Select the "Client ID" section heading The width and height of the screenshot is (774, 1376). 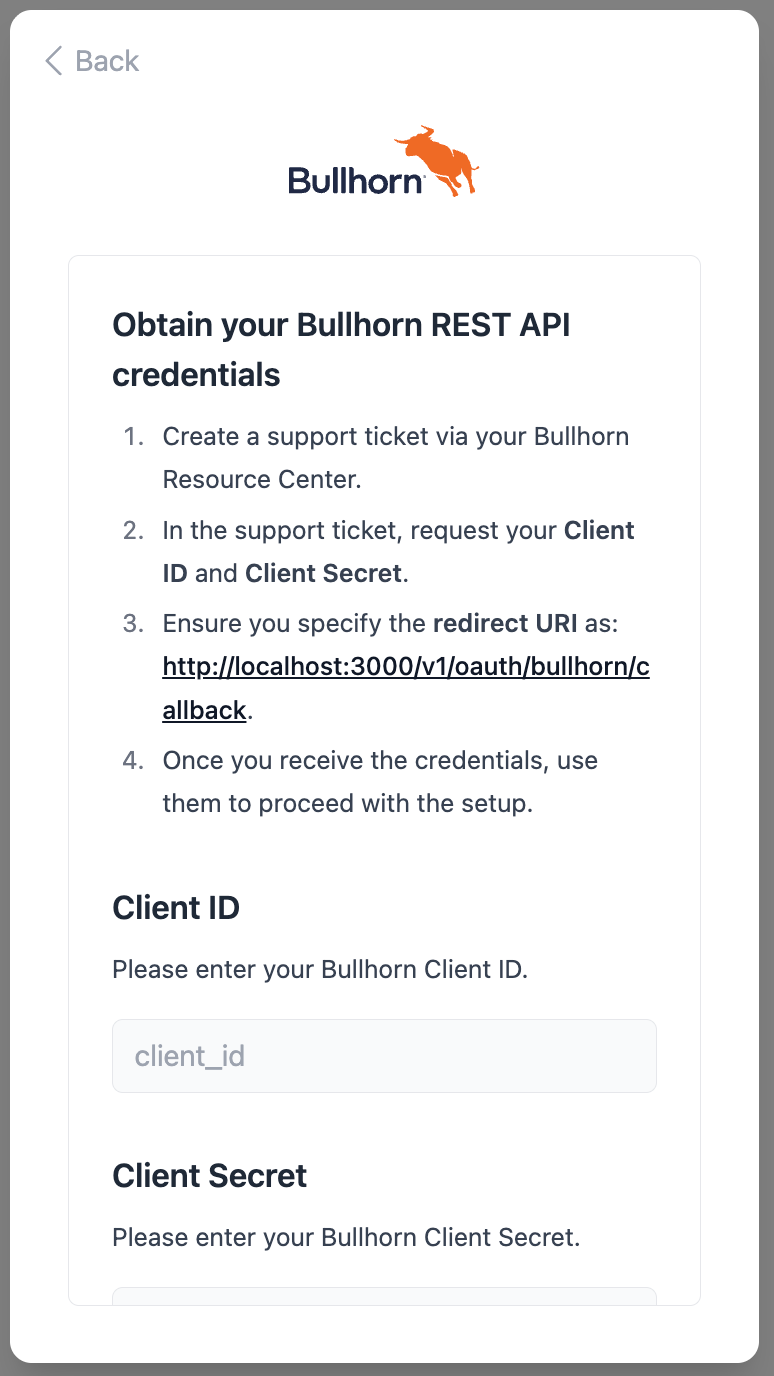pyautogui.click(x=176, y=908)
